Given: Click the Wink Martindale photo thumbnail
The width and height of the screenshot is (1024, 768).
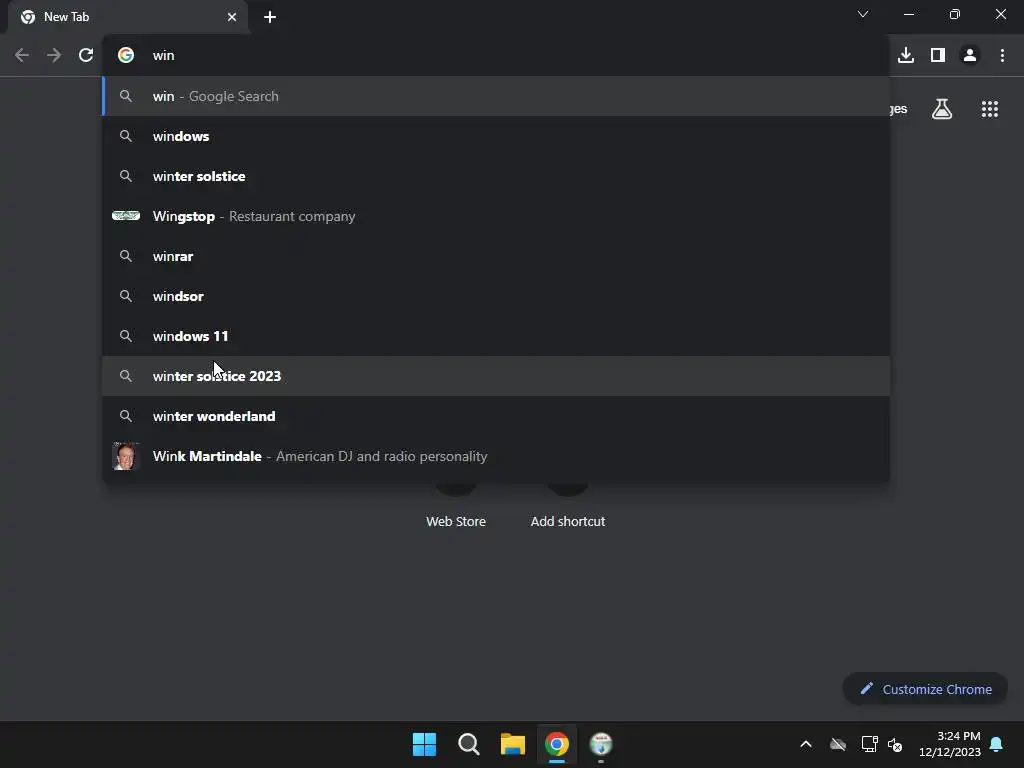Looking at the screenshot, I should 126,456.
